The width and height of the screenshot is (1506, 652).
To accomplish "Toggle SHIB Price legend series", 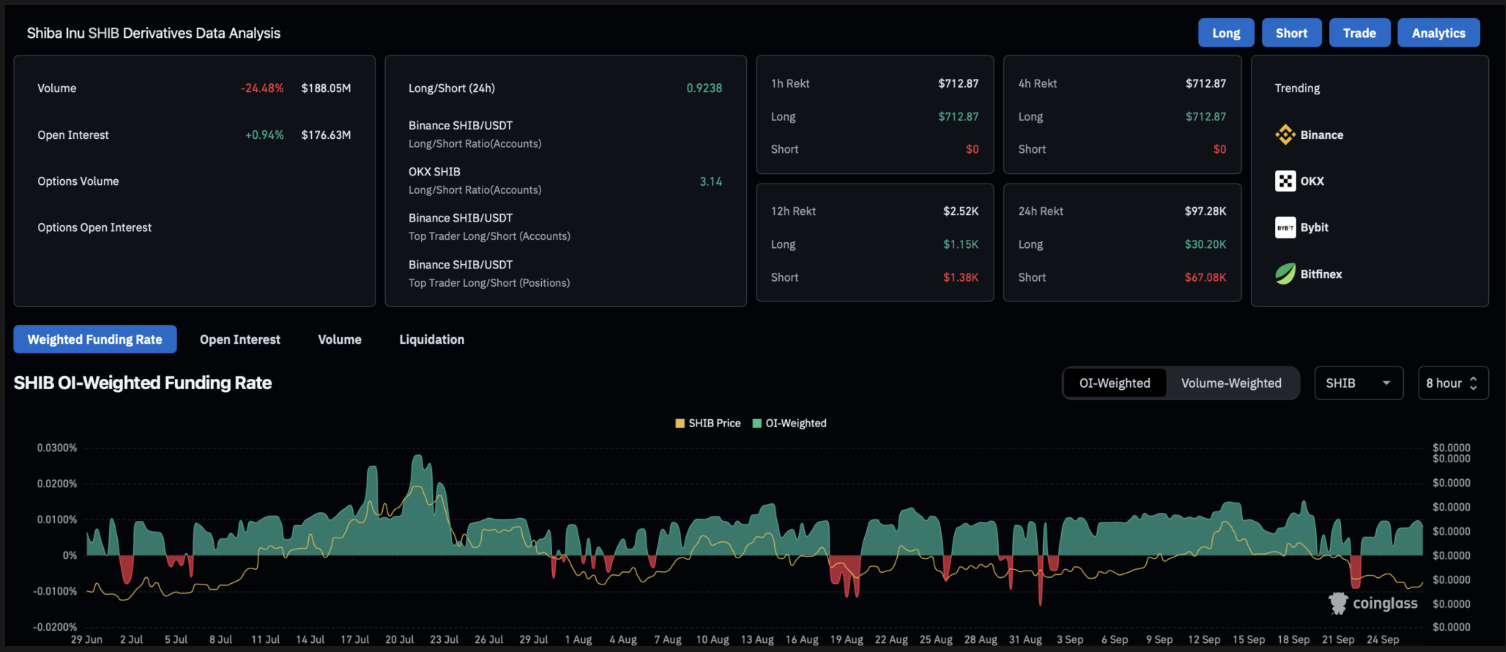I will [x=708, y=423].
